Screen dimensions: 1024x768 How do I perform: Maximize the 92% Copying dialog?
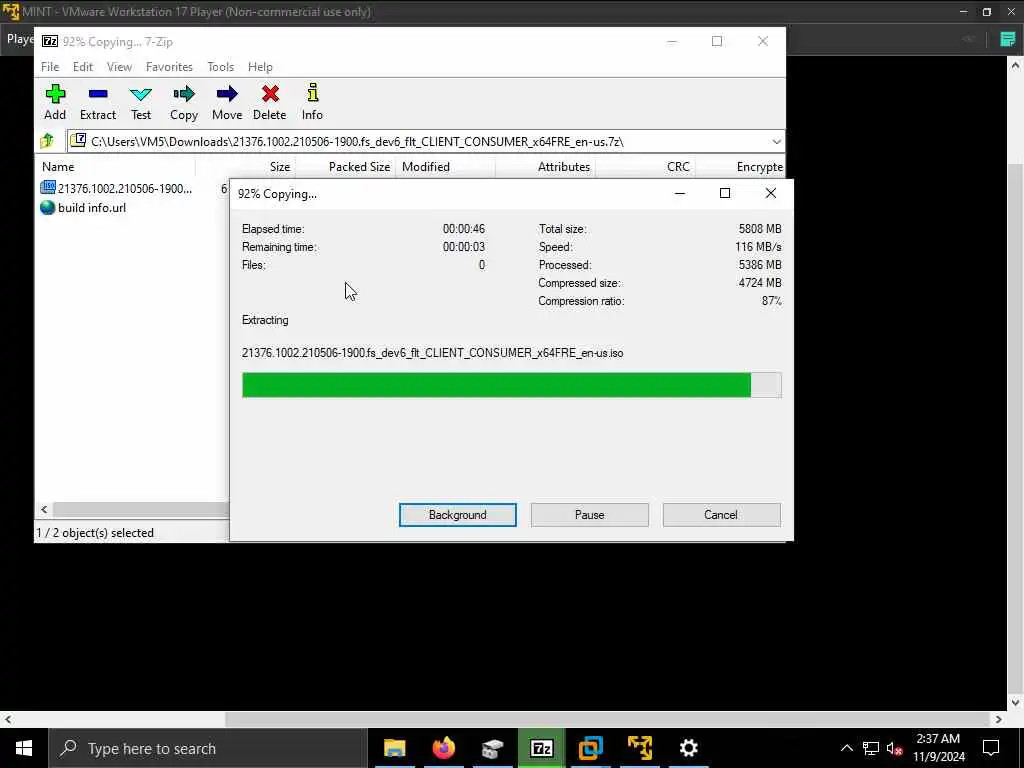click(724, 193)
